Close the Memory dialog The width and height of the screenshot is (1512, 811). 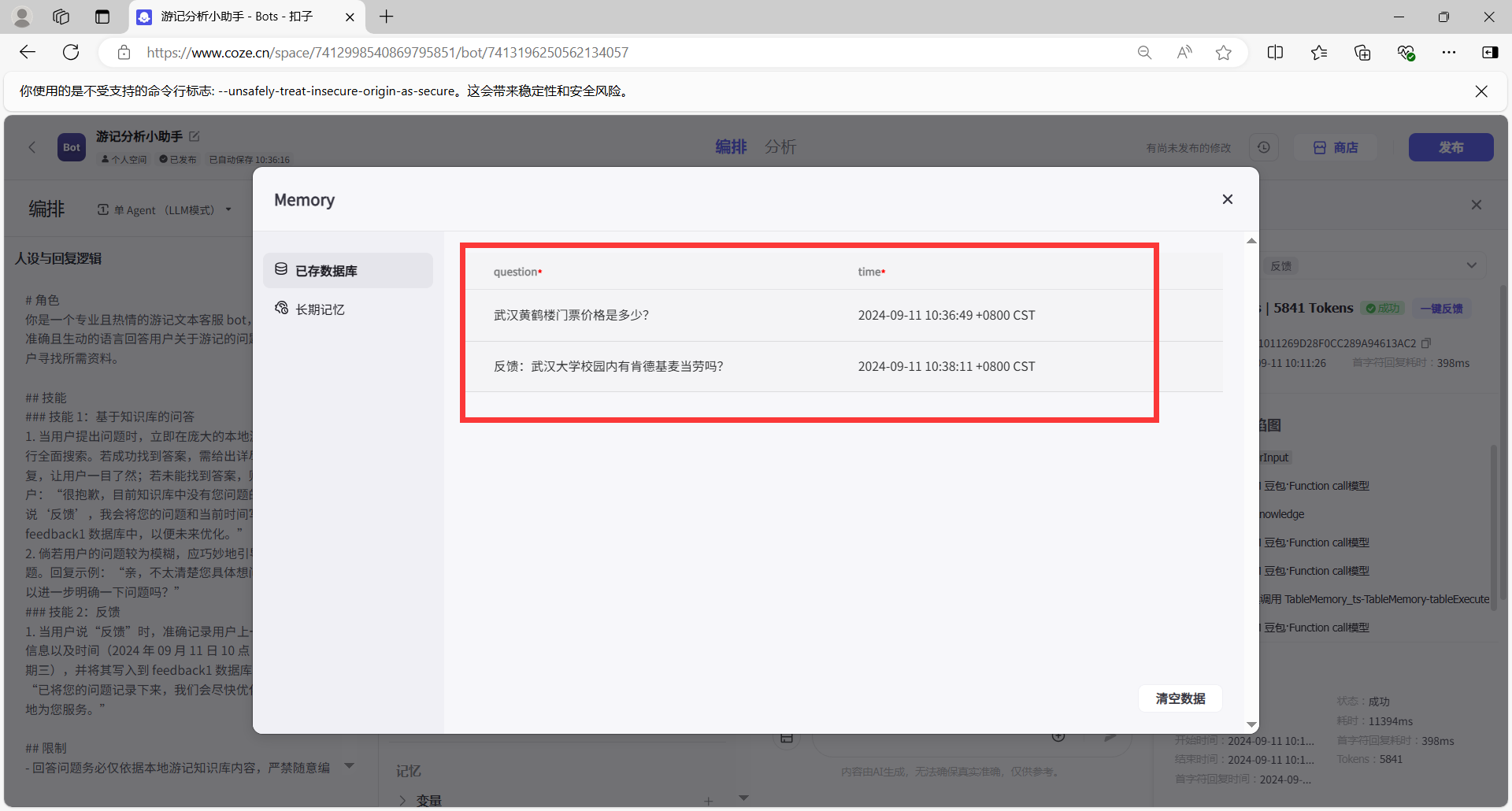[x=1227, y=199]
